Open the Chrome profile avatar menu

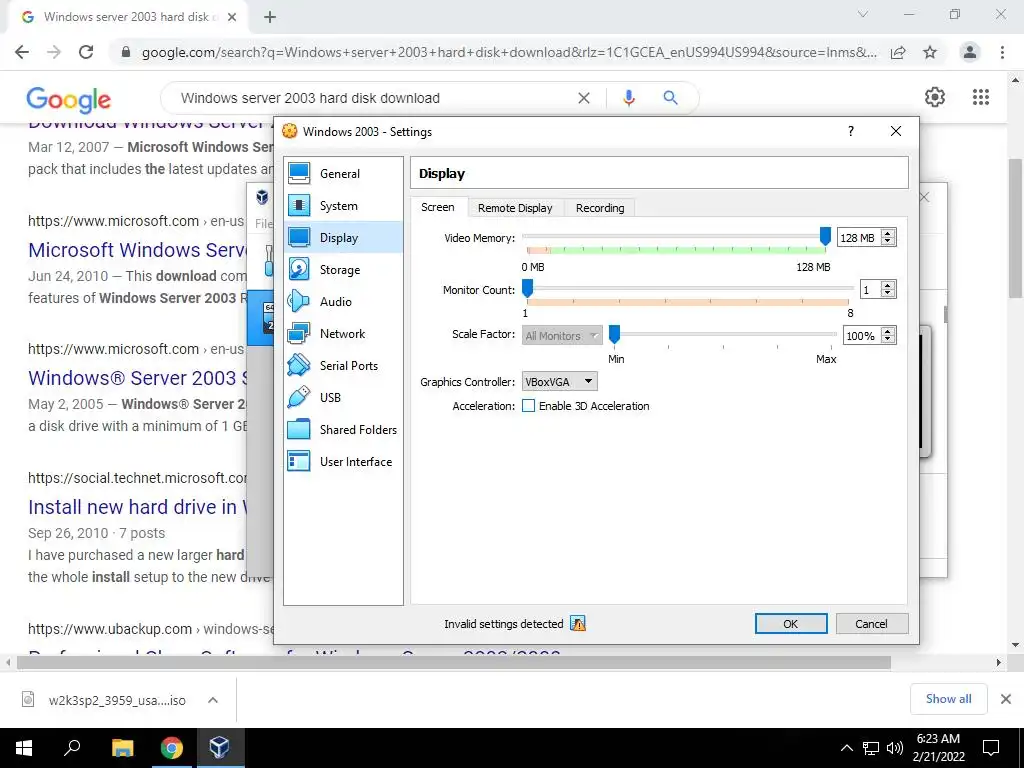pyautogui.click(x=970, y=52)
